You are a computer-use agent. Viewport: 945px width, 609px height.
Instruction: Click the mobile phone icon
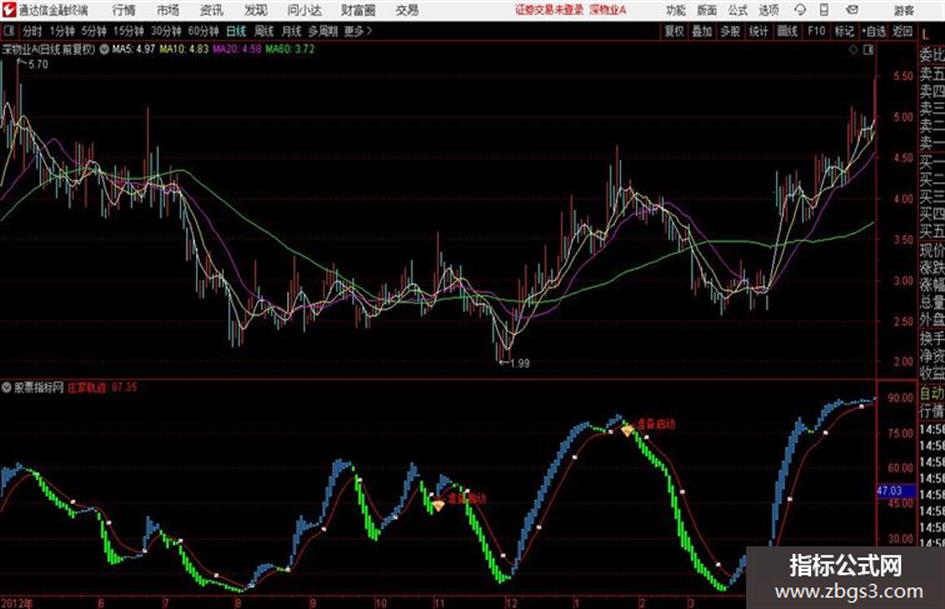(x=824, y=10)
